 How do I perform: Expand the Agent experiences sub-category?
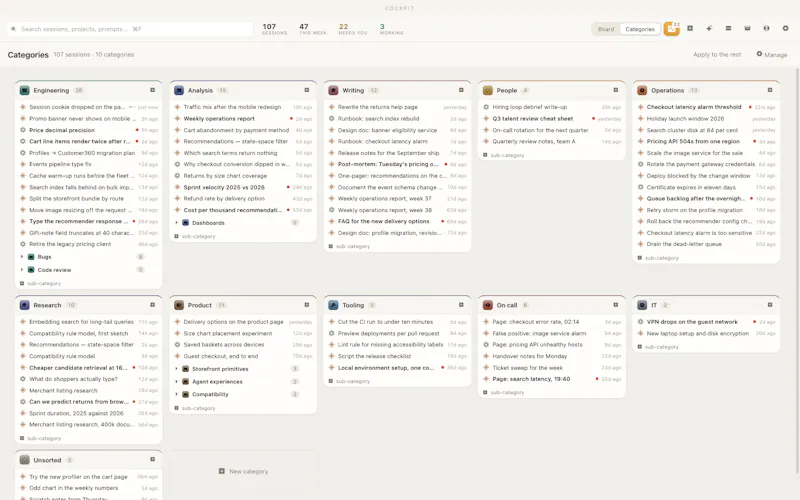(x=177, y=381)
